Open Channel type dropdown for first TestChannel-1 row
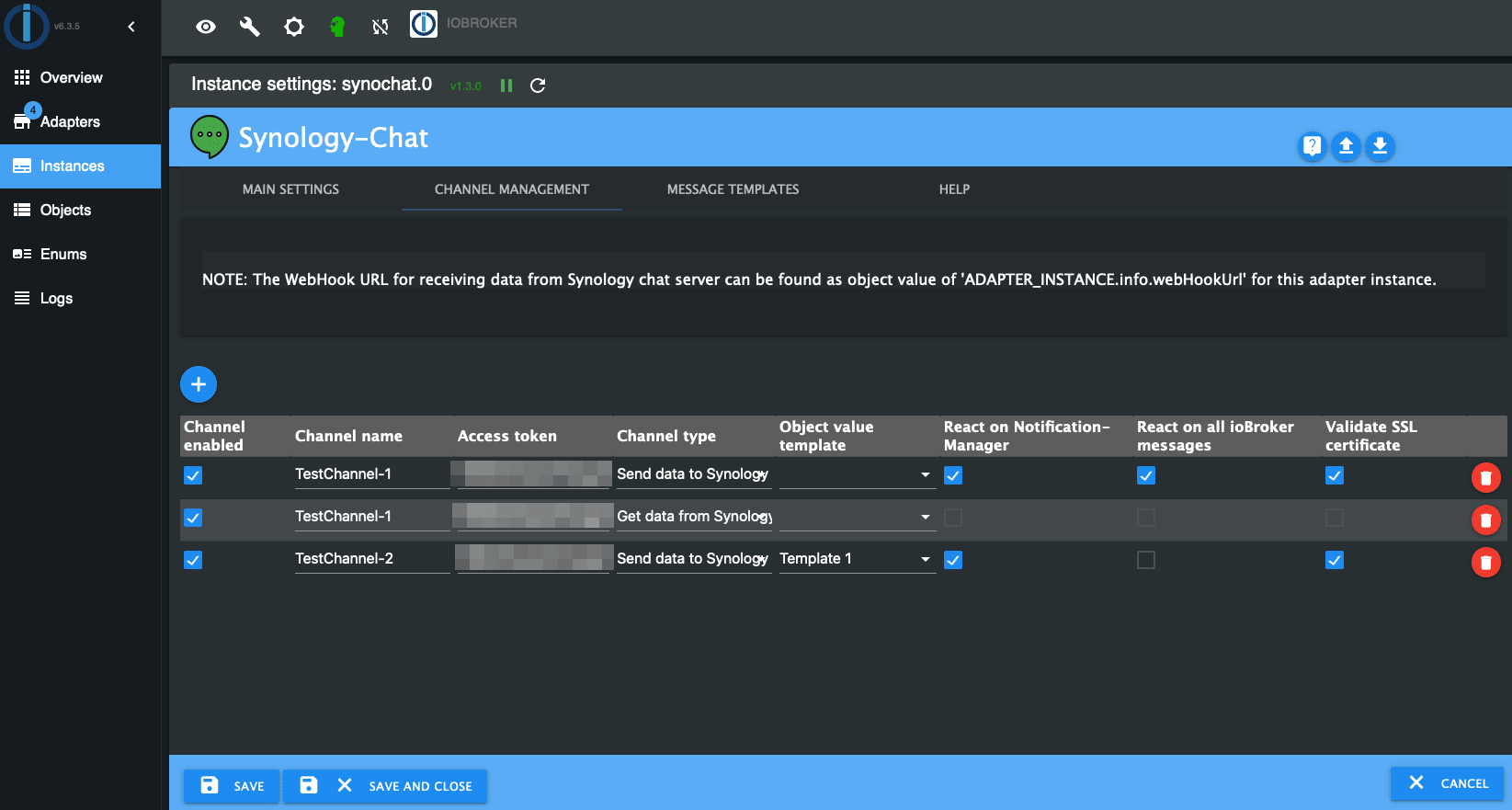 click(x=694, y=474)
